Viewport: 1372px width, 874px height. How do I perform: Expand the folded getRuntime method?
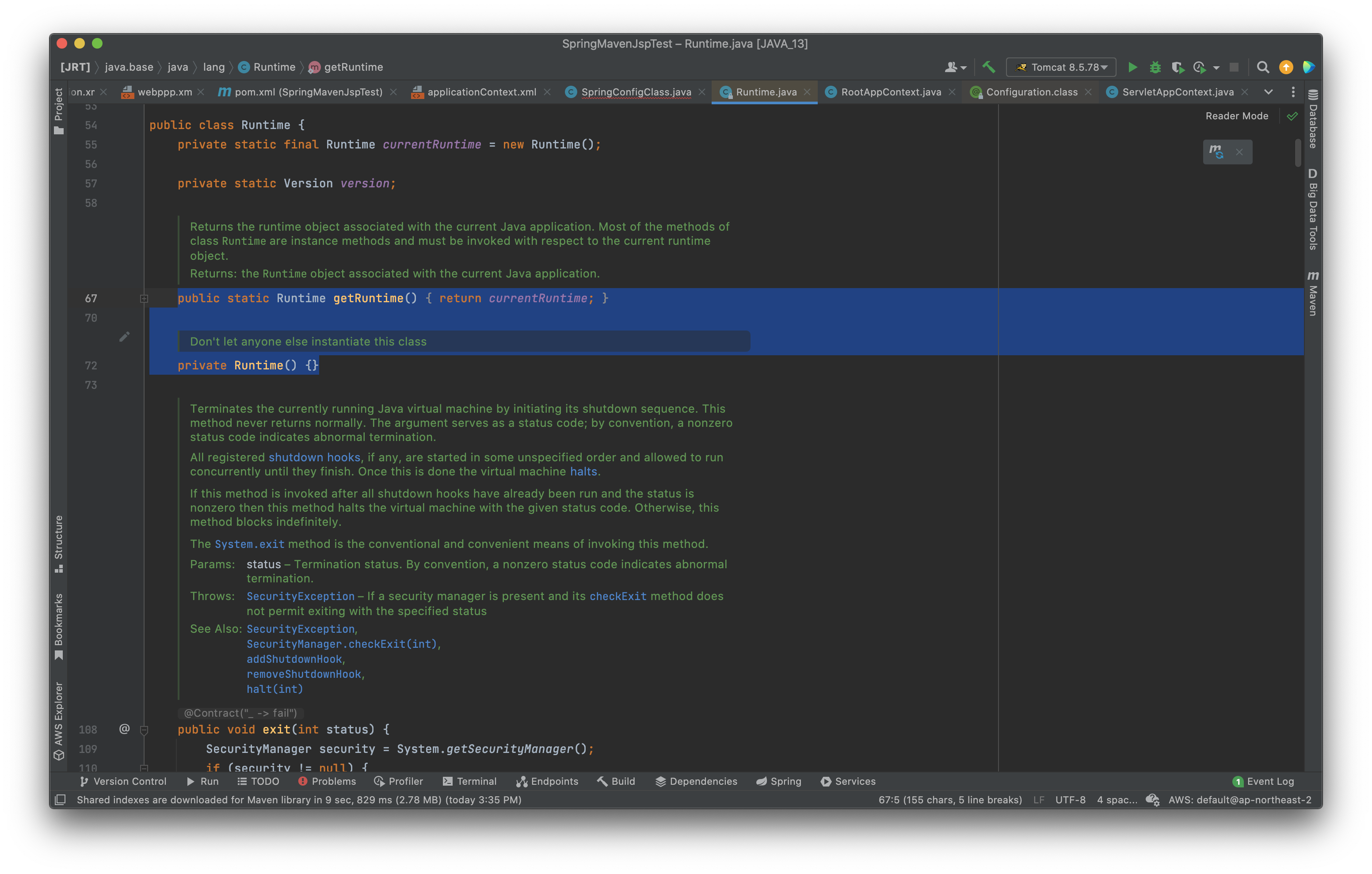(144, 299)
